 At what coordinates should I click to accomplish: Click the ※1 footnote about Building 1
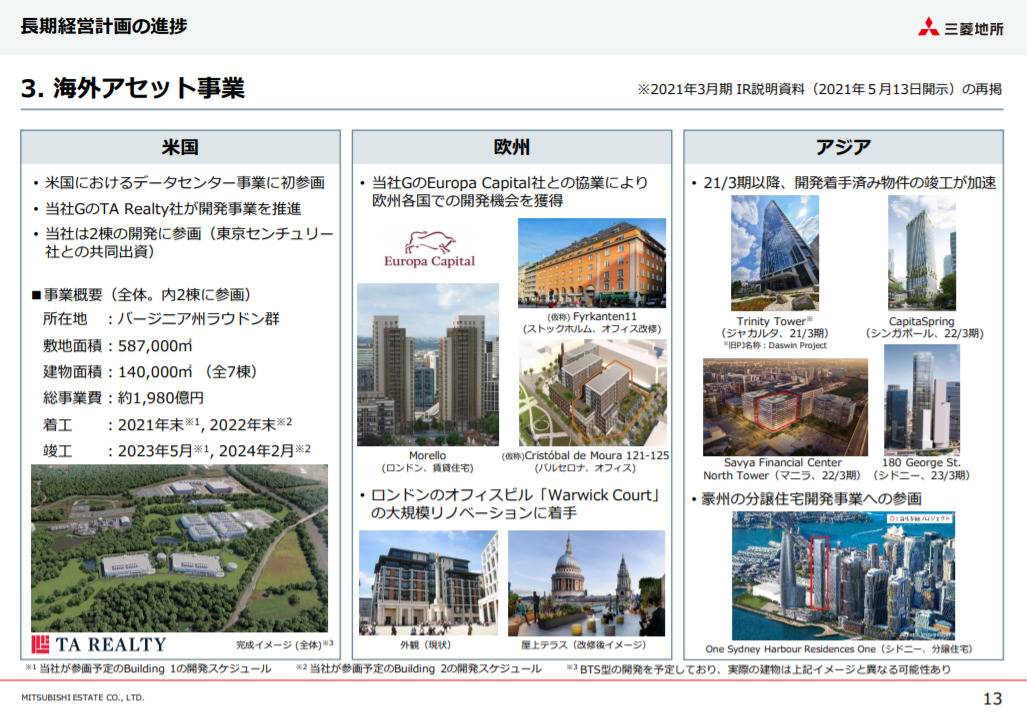[x=148, y=669]
